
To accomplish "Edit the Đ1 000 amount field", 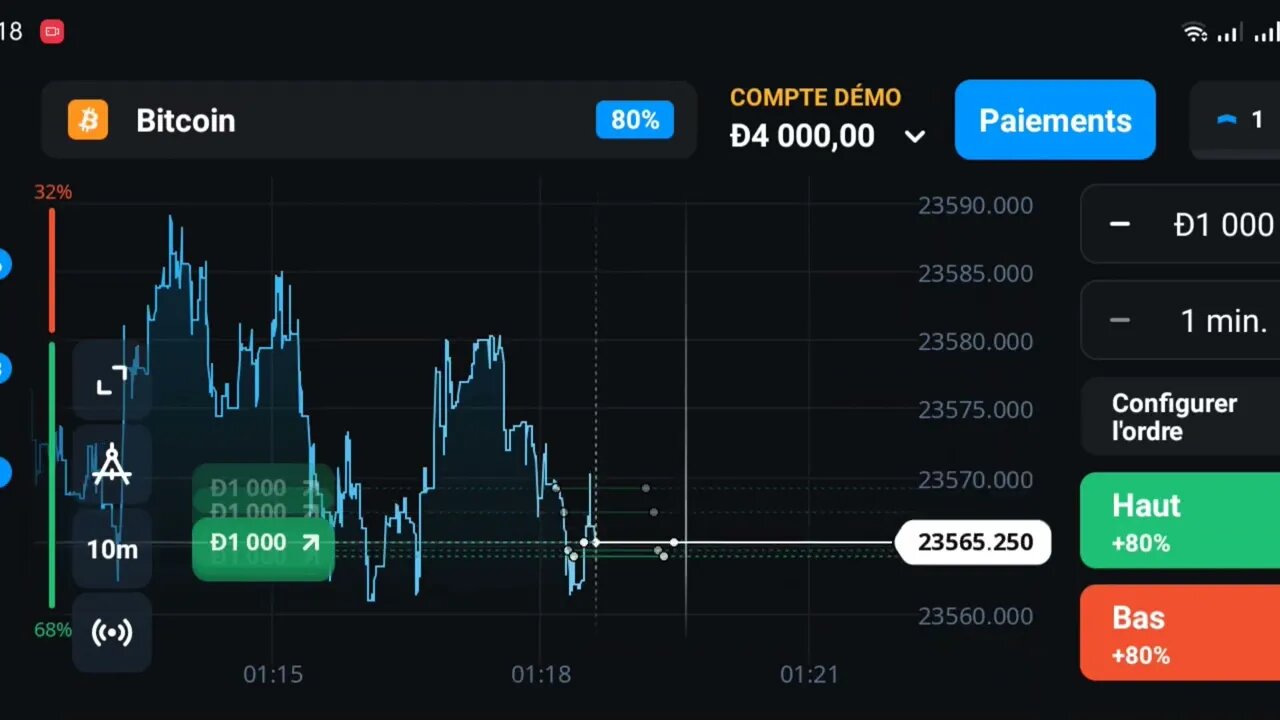I will point(1222,224).
